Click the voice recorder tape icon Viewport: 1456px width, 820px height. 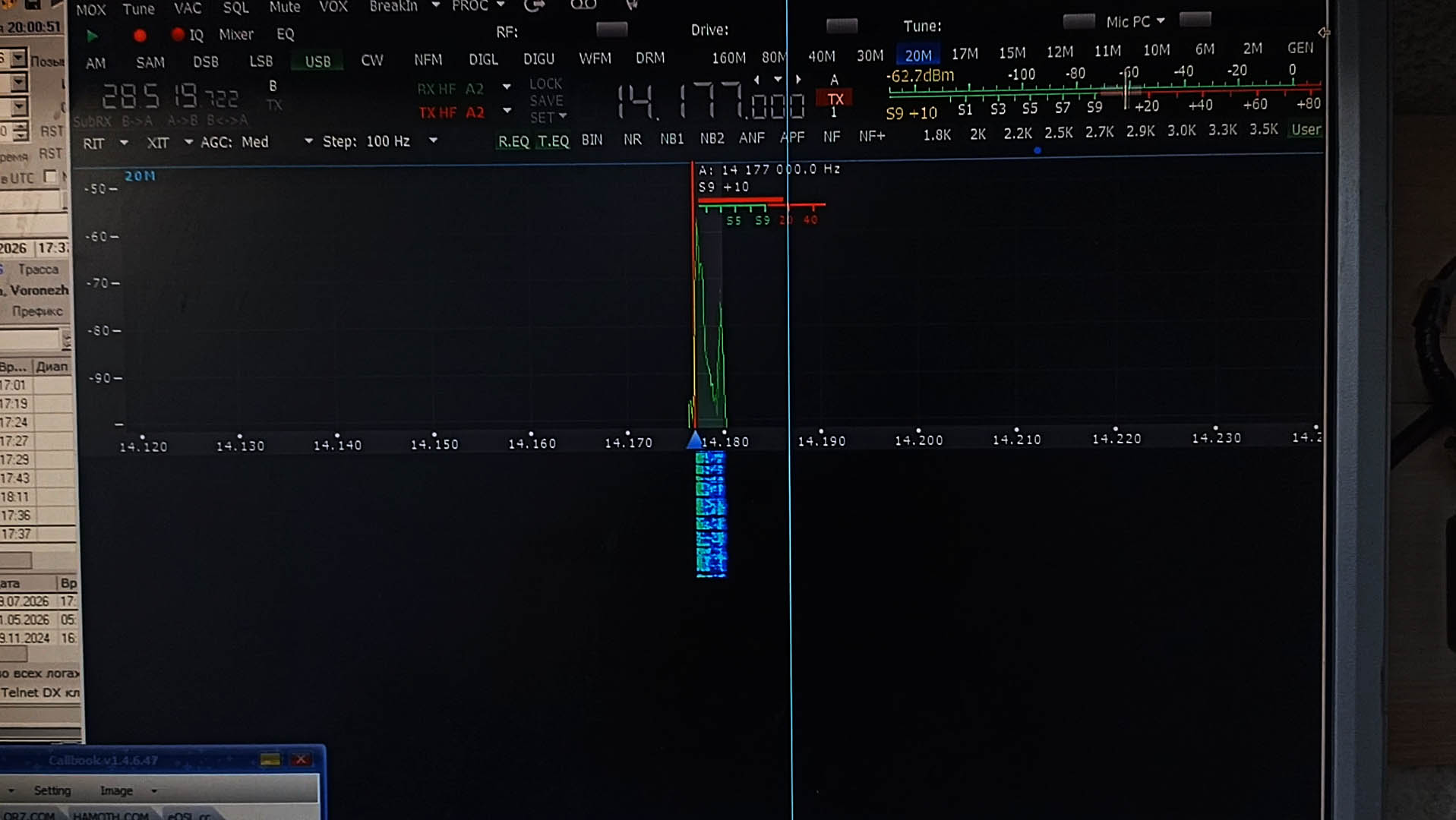point(583,5)
